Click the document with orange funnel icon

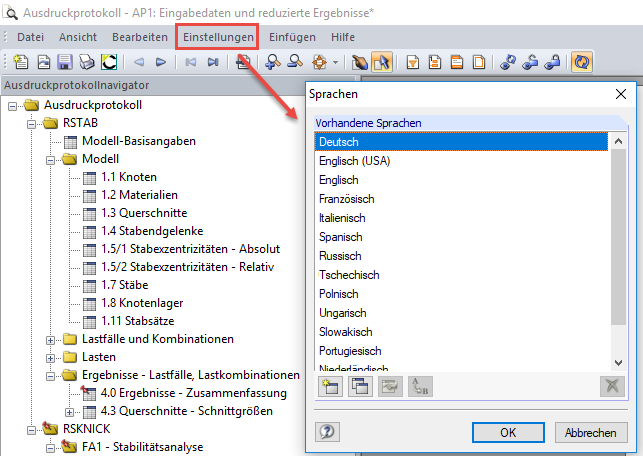[x=413, y=62]
